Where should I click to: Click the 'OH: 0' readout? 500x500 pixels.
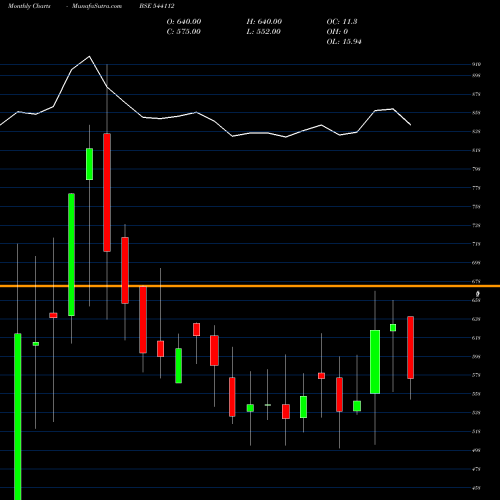click(x=337, y=32)
